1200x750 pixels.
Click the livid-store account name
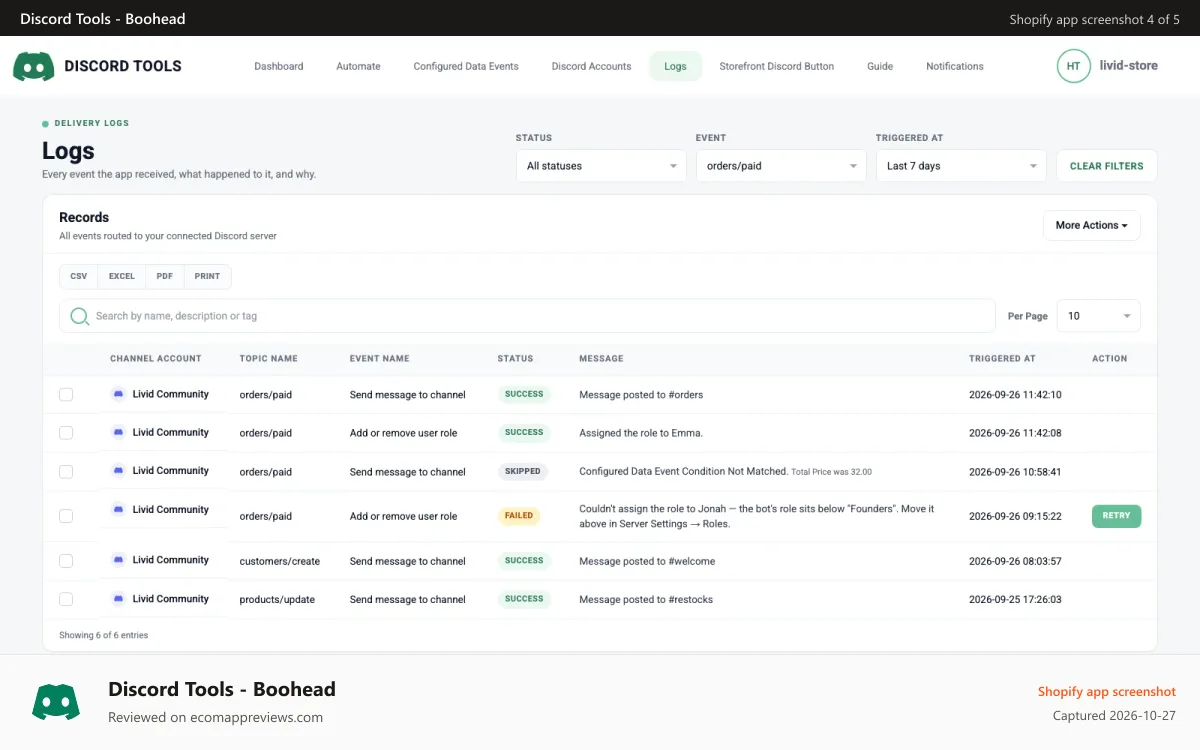point(1129,66)
